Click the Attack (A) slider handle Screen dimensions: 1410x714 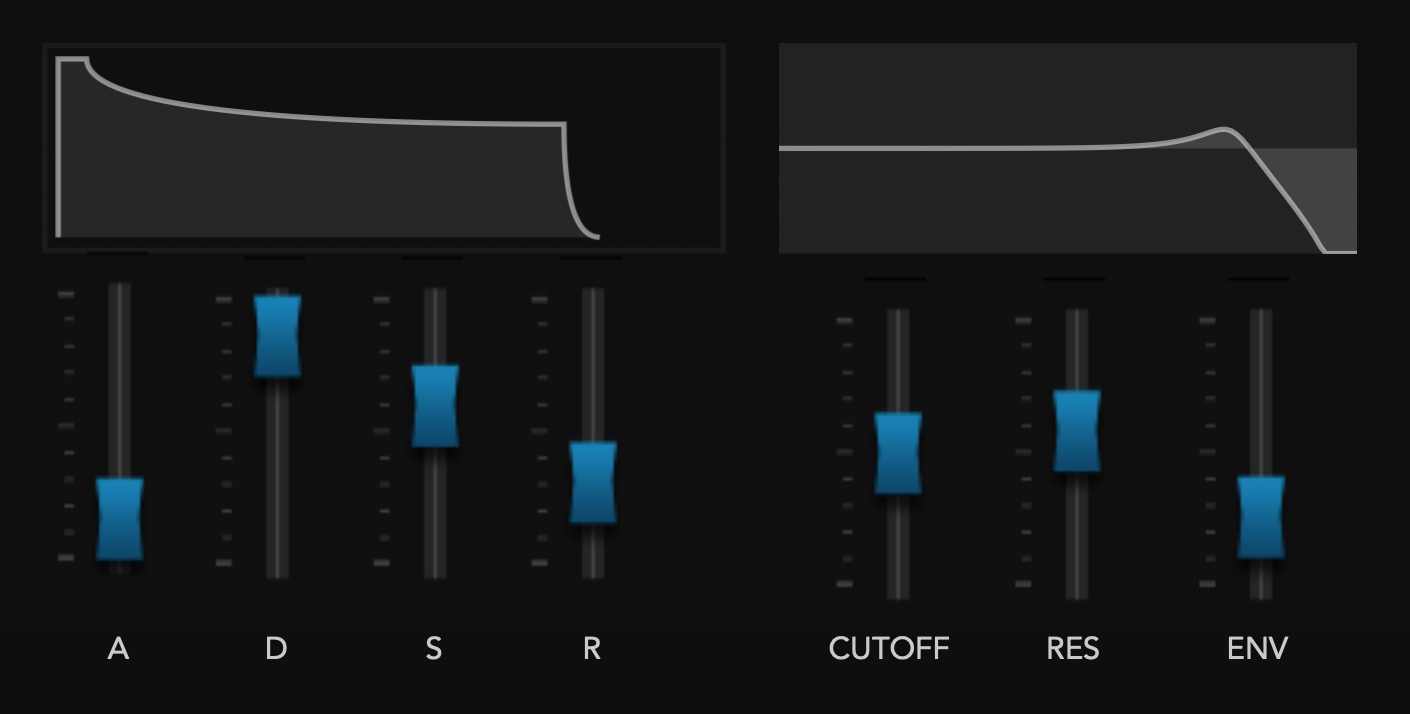(x=120, y=518)
